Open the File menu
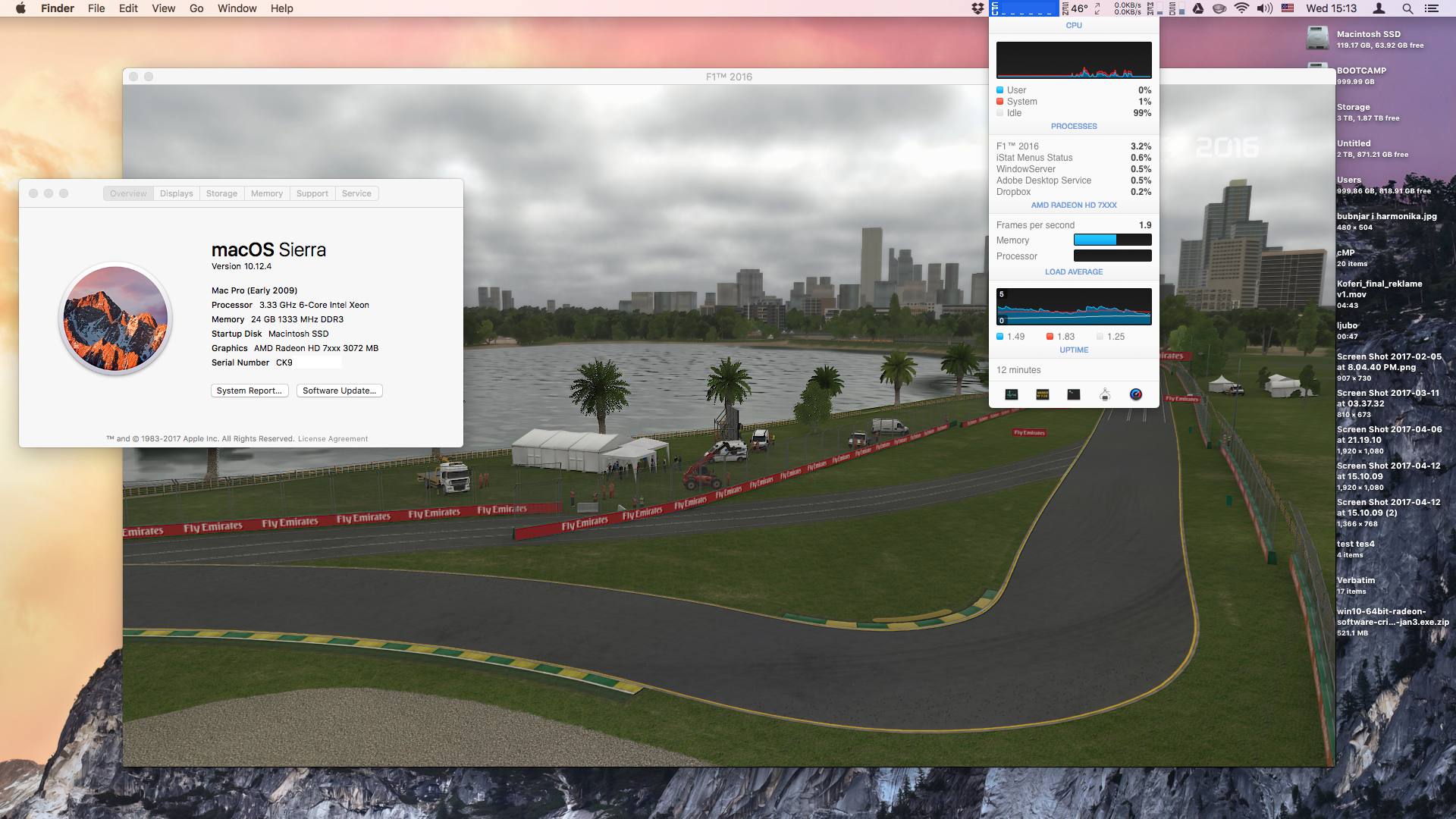1456x819 pixels. click(x=96, y=8)
